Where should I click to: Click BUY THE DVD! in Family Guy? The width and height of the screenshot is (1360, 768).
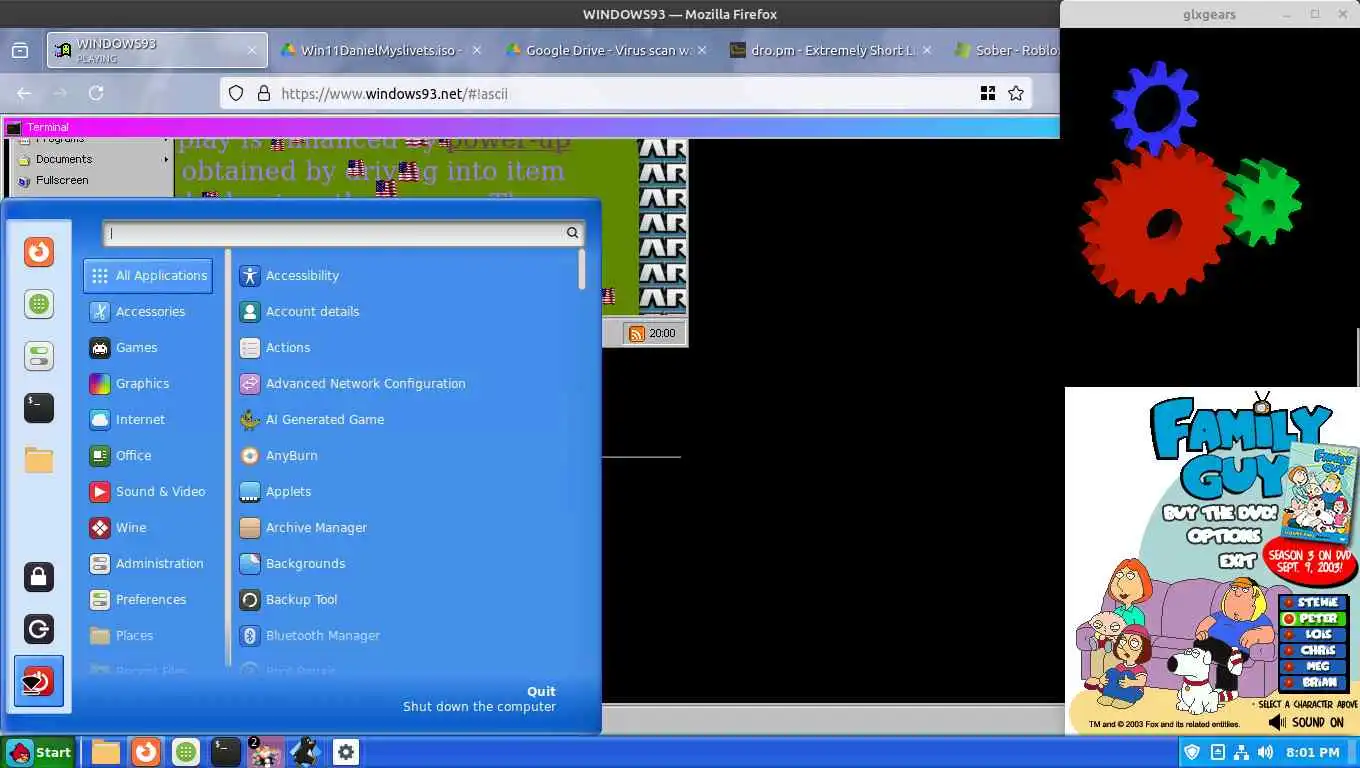[1221, 514]
